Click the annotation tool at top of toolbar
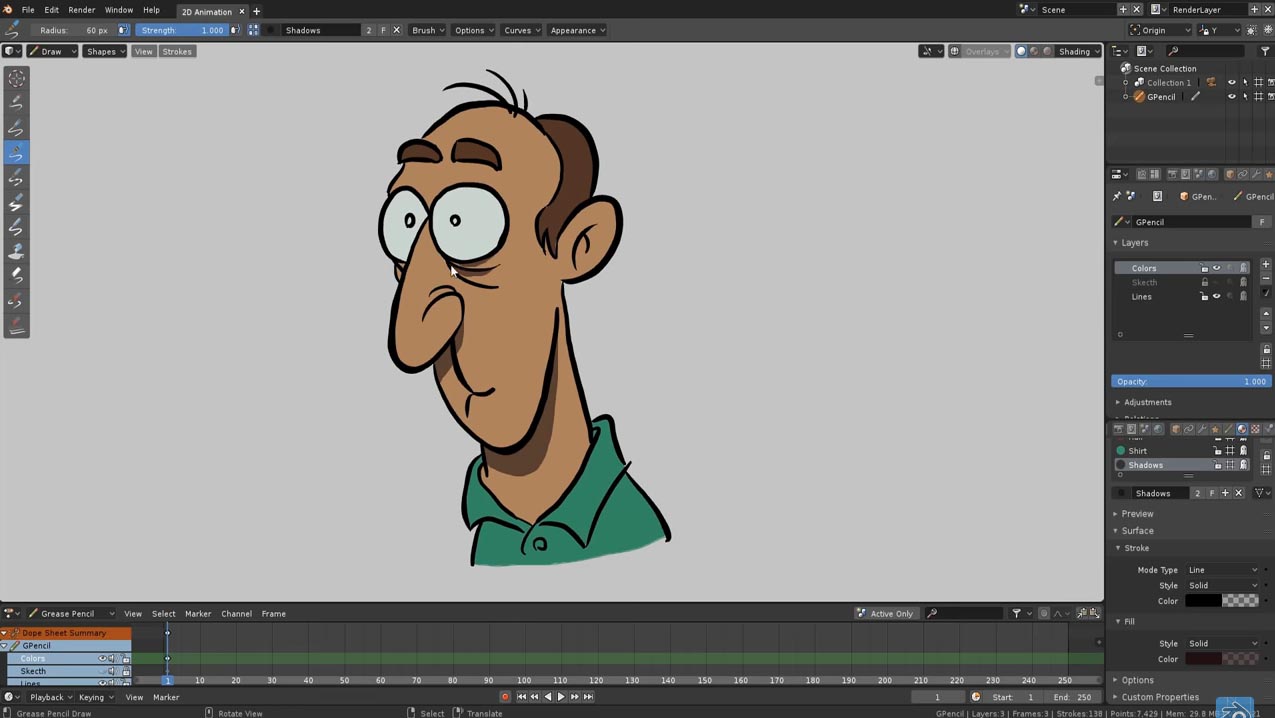 pyautogui.click(x=15, y=77)
